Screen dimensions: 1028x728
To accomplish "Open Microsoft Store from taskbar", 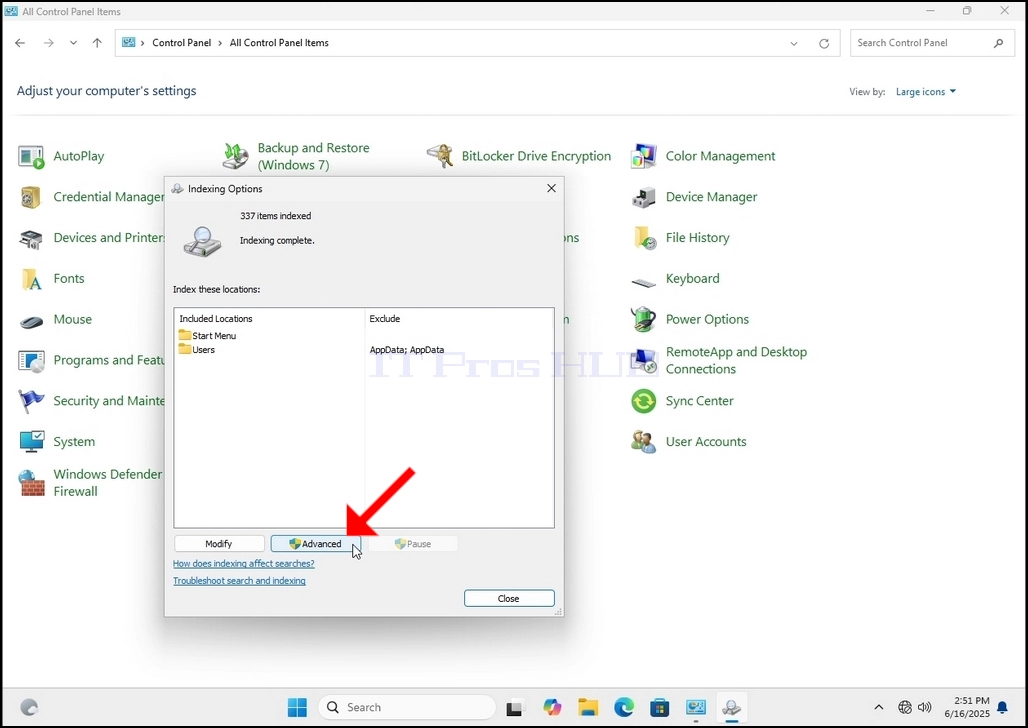I will pos(660,708).
